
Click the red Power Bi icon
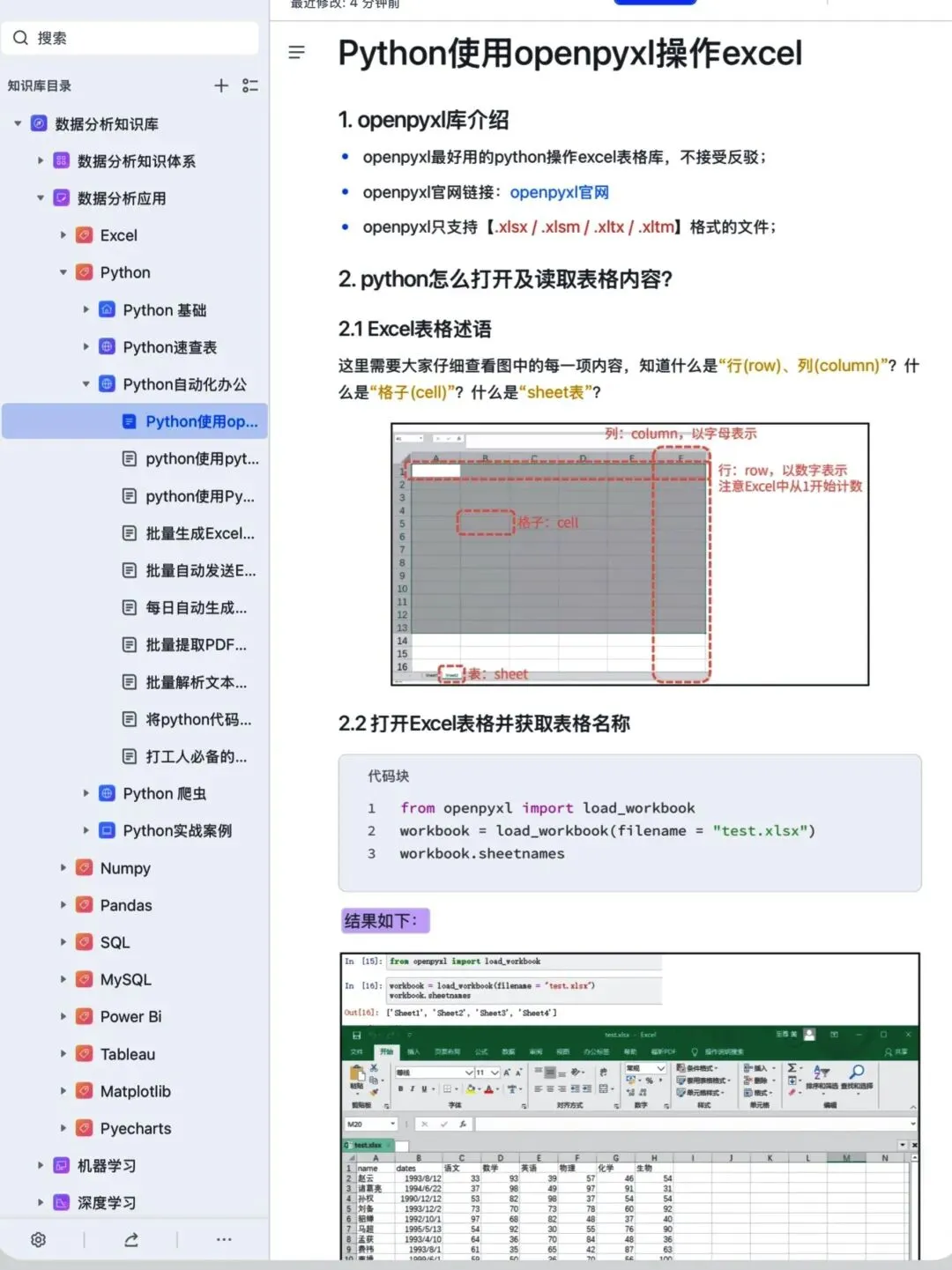point(84,1016)
